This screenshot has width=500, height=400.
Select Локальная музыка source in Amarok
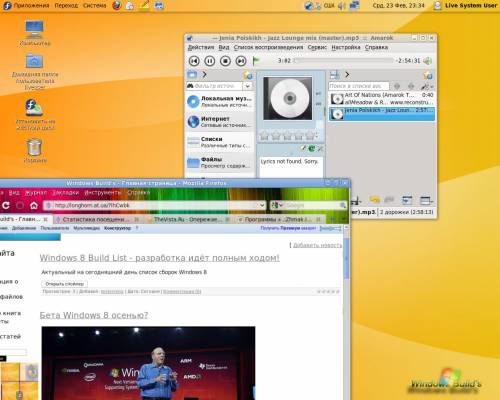pyautogui.click(x=220, y=101)
